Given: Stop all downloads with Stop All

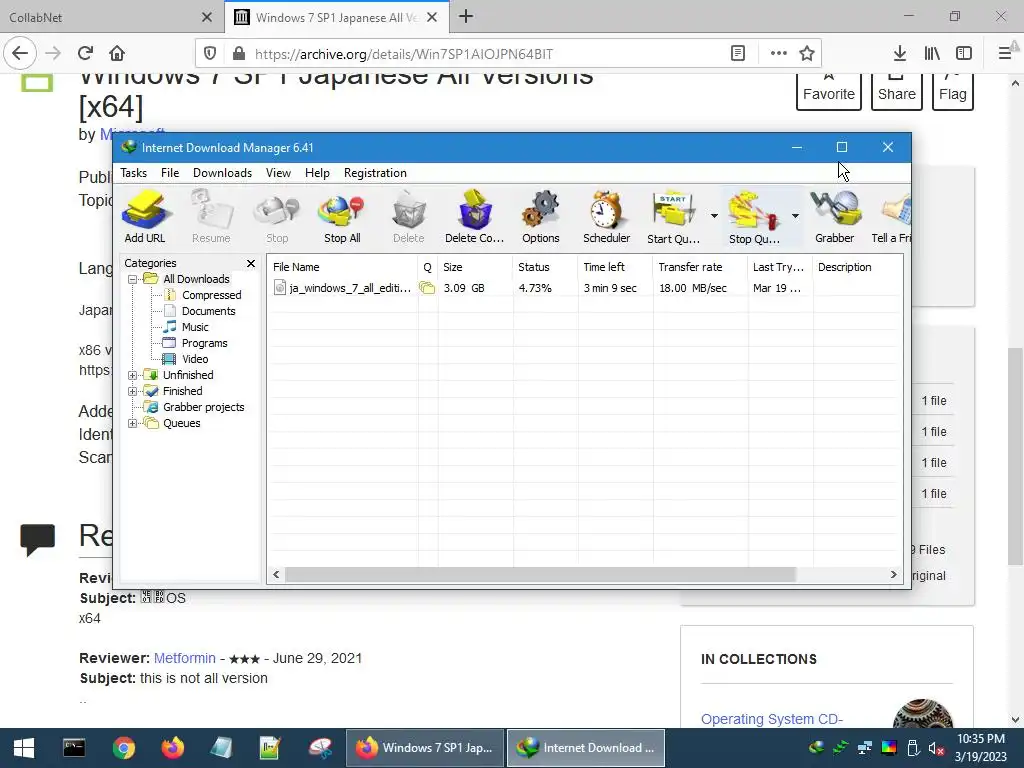Looking at the screenshot, I should [x=342, y=217].
